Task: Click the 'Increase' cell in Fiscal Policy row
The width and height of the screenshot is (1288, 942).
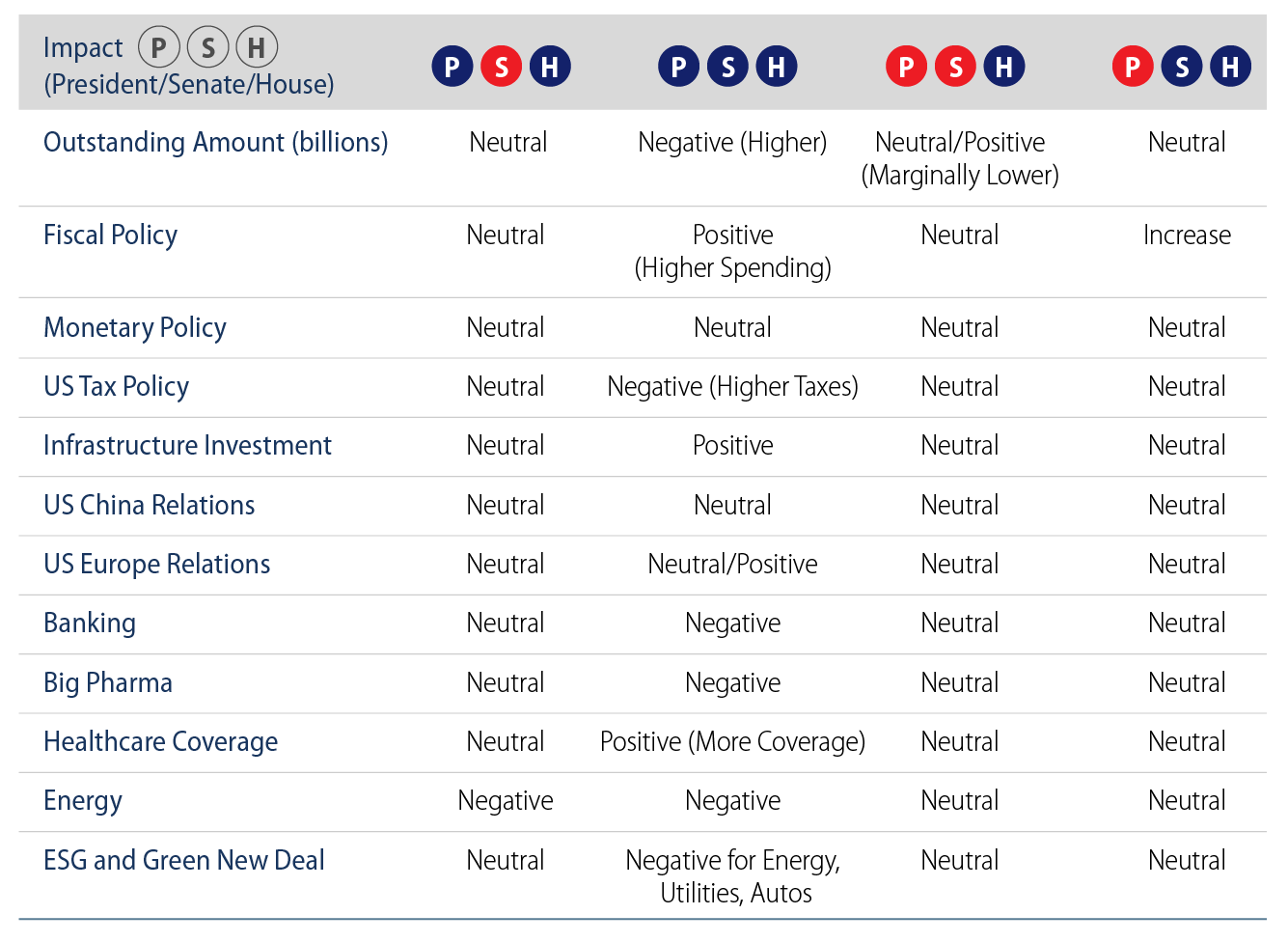Action: coord(1188,235)
